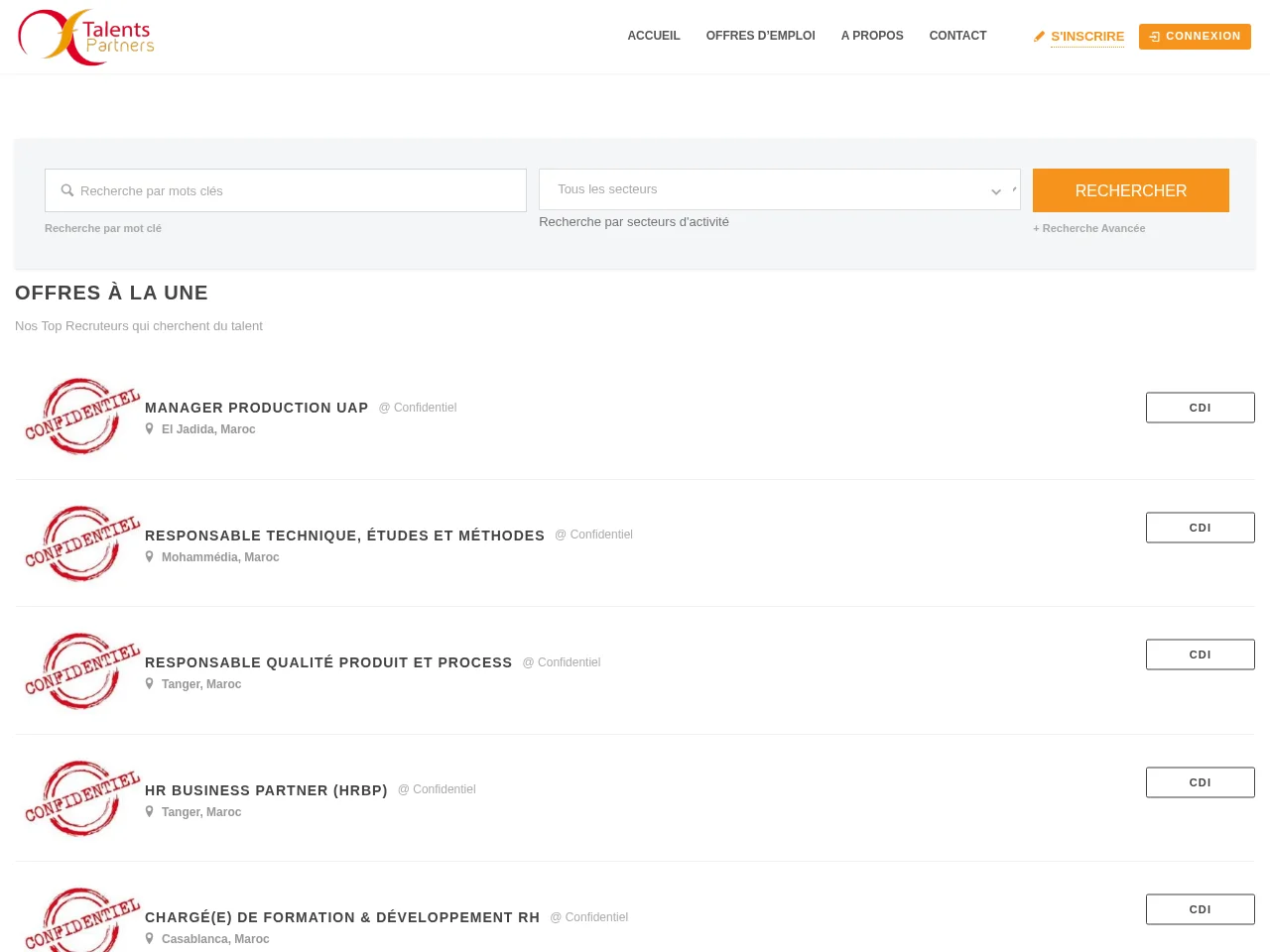Viewport: 1270px width, 952px height.
Task: Click the 'Mohammédia, Maroc' location text
Action: (x=220, y=557)
